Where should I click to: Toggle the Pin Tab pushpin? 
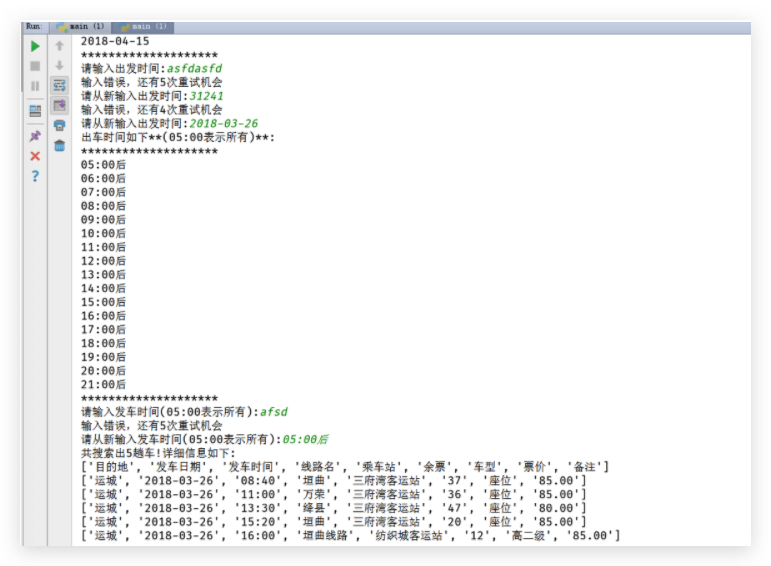35,136
